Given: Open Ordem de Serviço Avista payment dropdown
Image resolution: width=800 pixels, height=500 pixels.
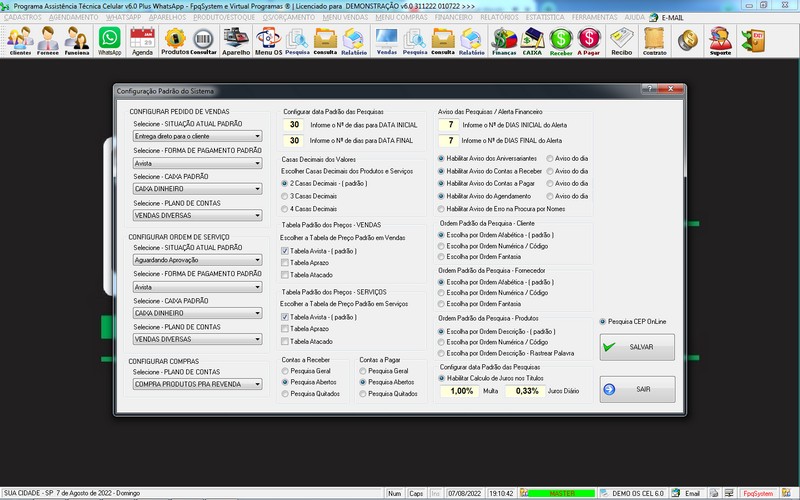Looking at the screenshot, I should click(x=197, y=287).
